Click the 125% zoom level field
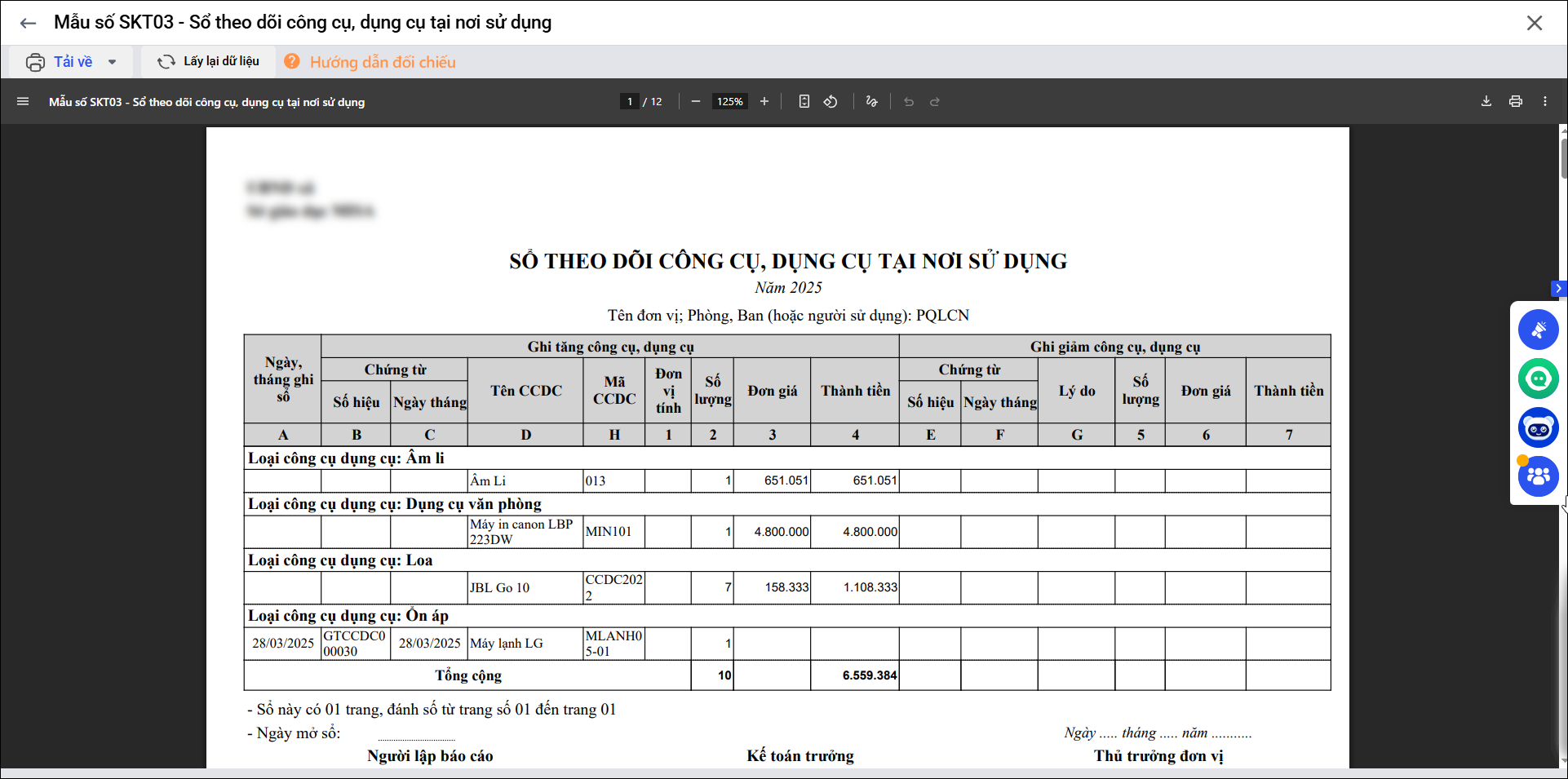 730,101
